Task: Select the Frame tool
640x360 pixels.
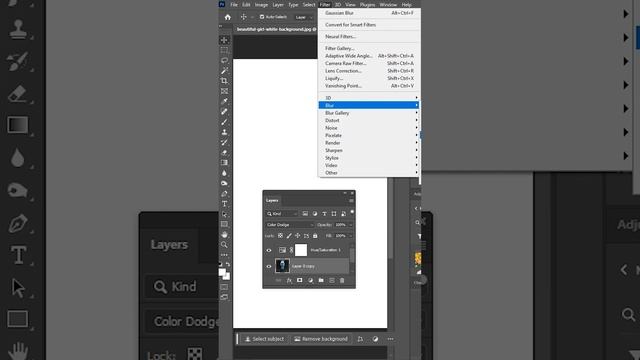Action: pyautogui.click(x=224, y=91)
